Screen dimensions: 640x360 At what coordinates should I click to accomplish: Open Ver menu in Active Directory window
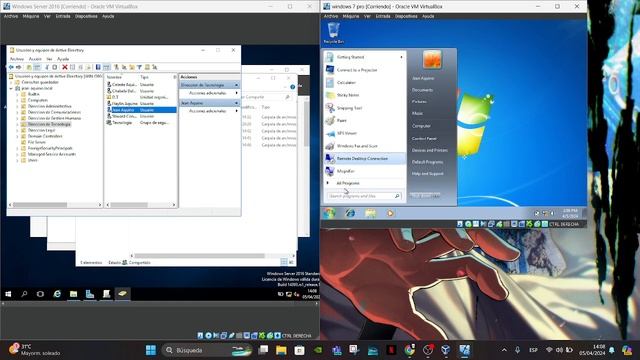coord(49,59)
